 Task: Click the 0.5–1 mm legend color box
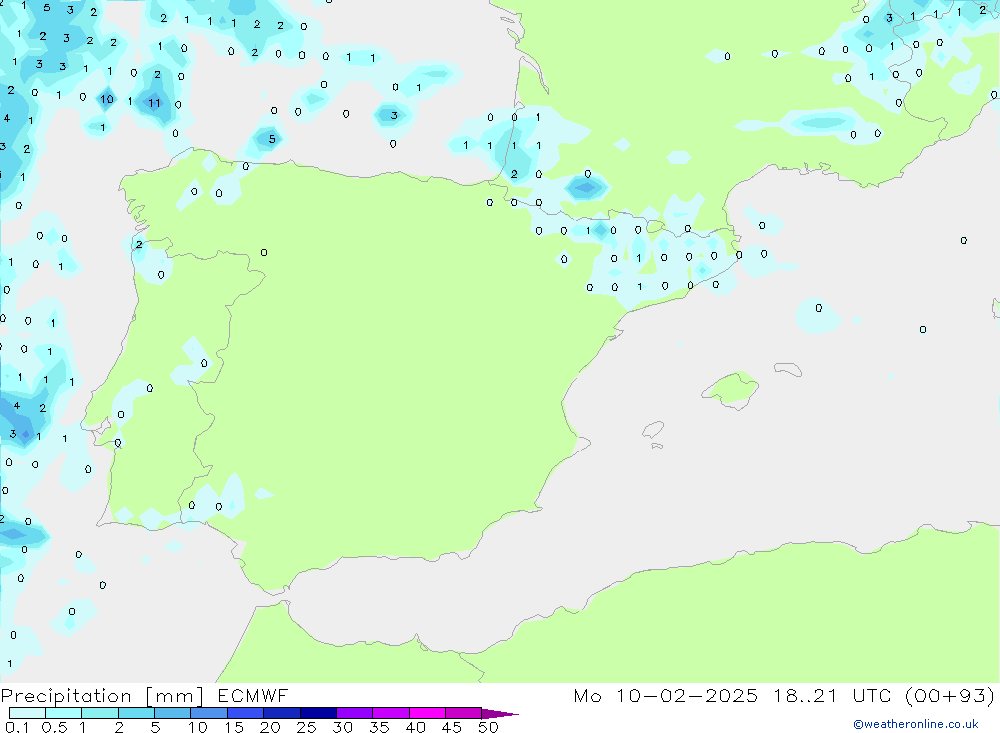(63, 713)
